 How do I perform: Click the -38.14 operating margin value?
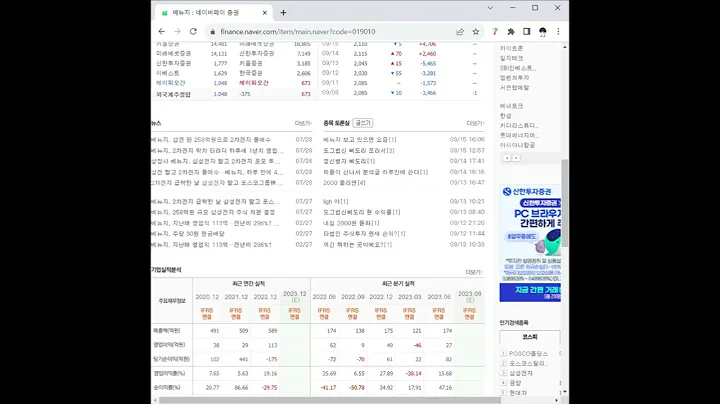click(x=413, y=374)
